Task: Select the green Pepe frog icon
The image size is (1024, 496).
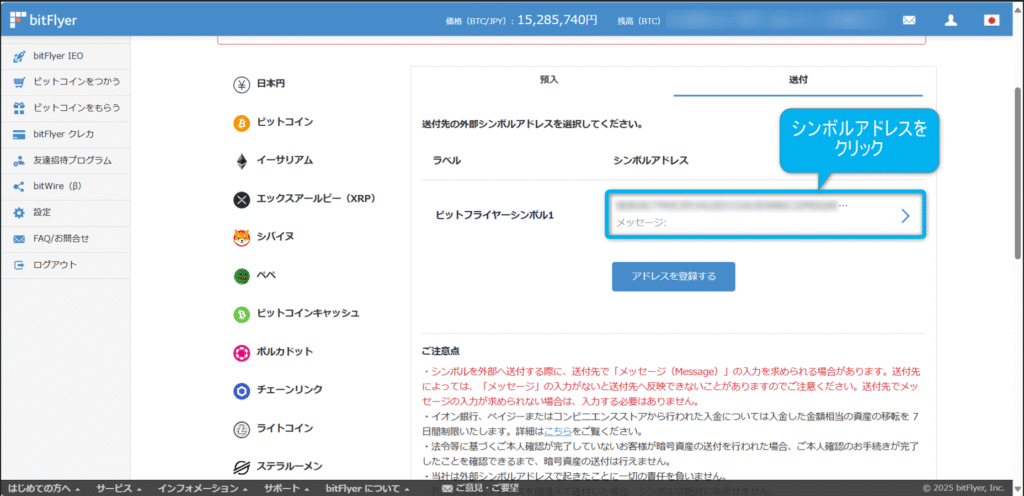Action: point(242,276)
